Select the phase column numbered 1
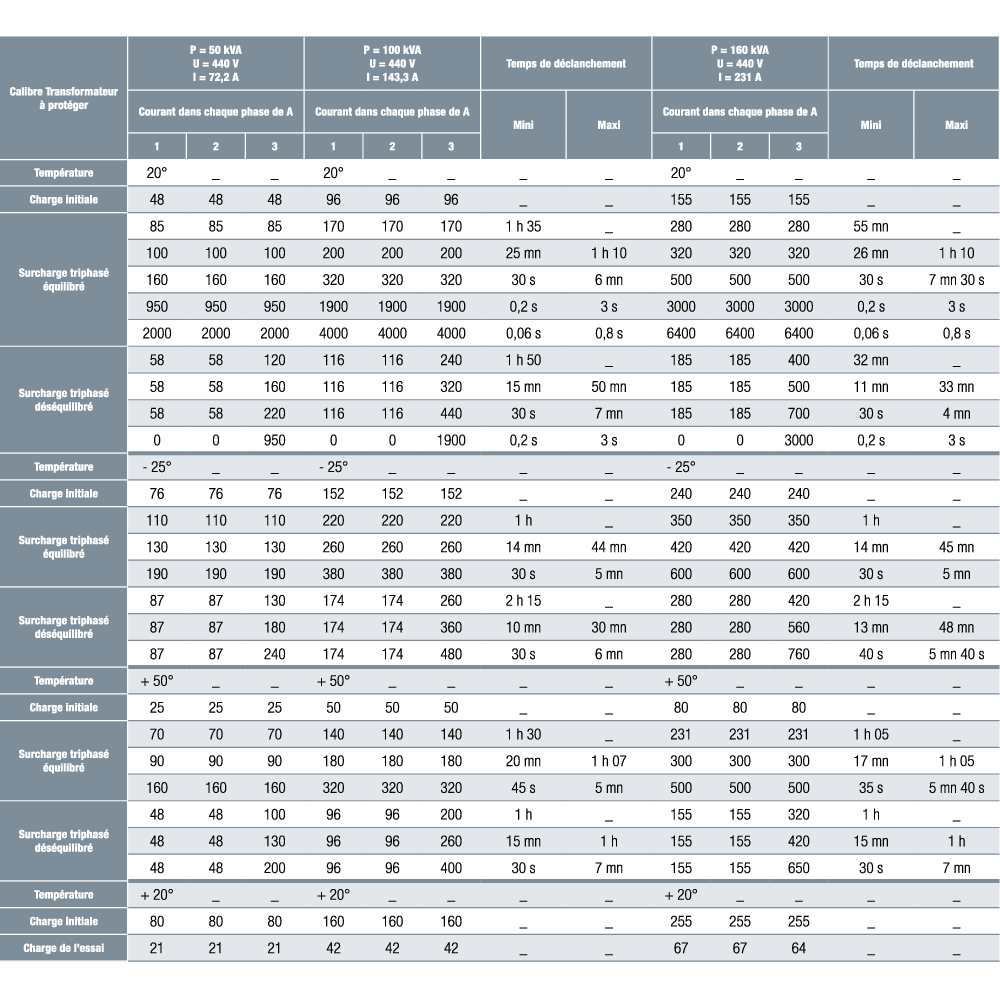The image size is (1000, 1000). click(157, 145)
